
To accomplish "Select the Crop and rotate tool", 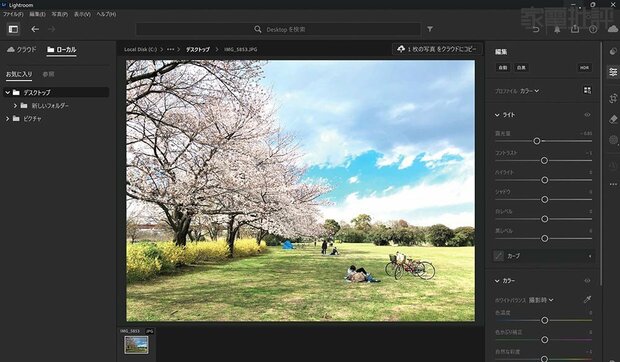I will pyautogui.click(x=613, y=98).
